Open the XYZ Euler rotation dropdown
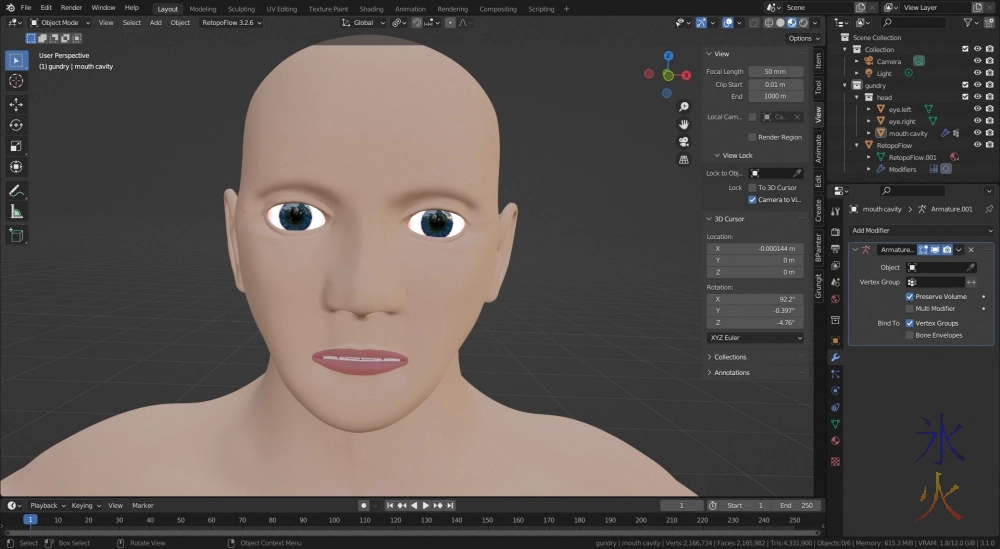The image size is (1000, 549). point(755,338)
